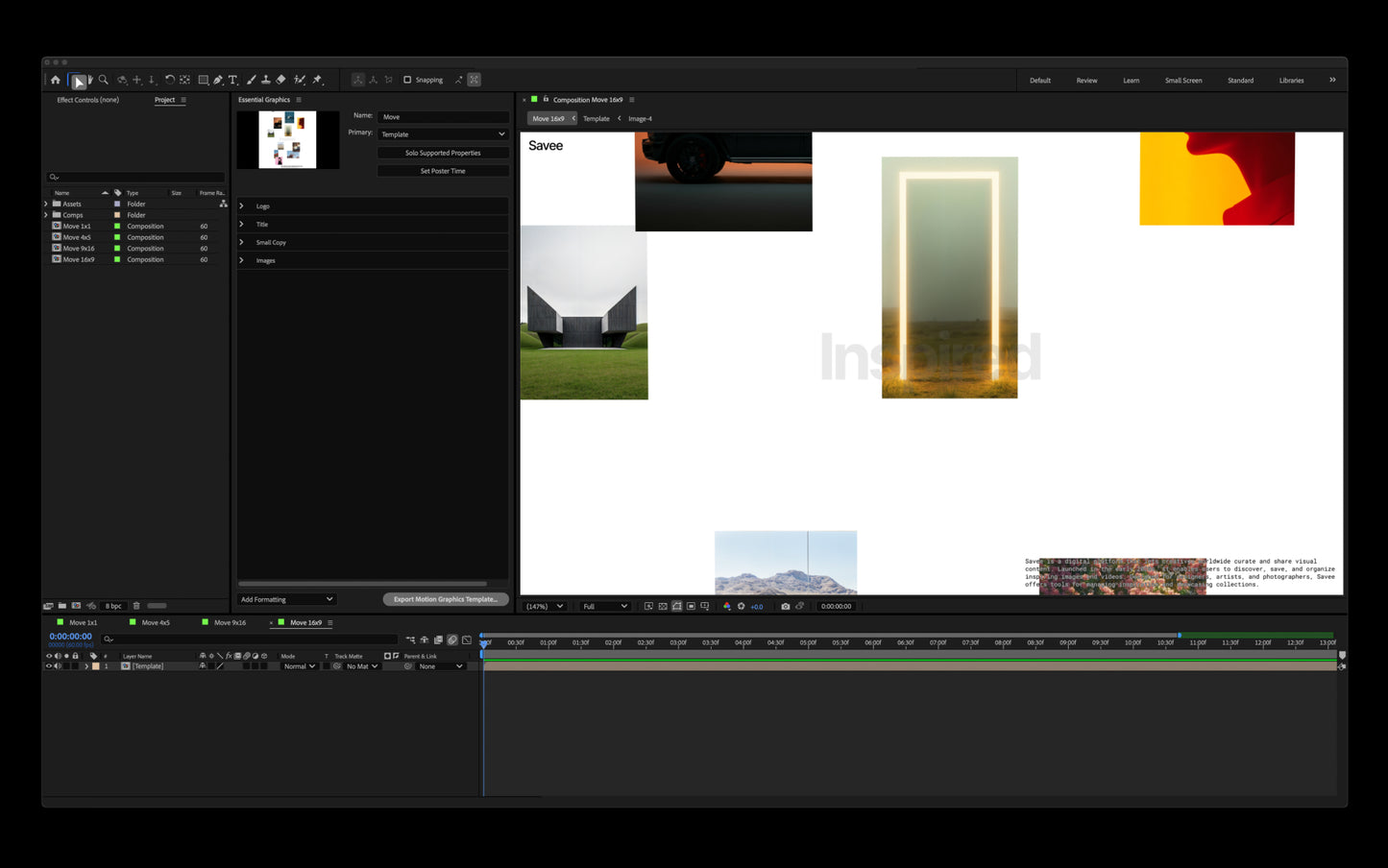Open the Primary Template dropdown
Screen dimensions: 1388x868
click(443, 134)
